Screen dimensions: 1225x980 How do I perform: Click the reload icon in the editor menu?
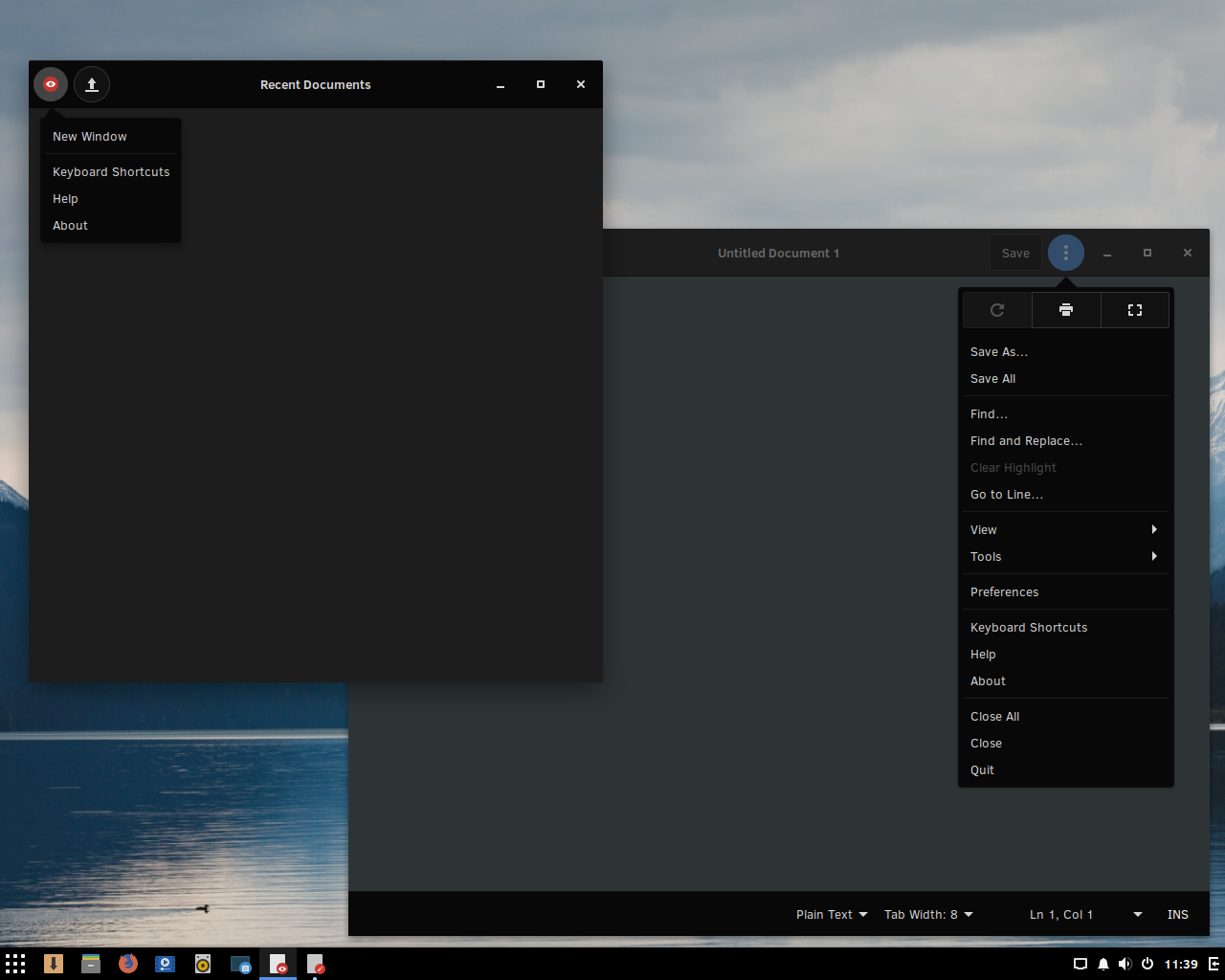coord(997,310)
